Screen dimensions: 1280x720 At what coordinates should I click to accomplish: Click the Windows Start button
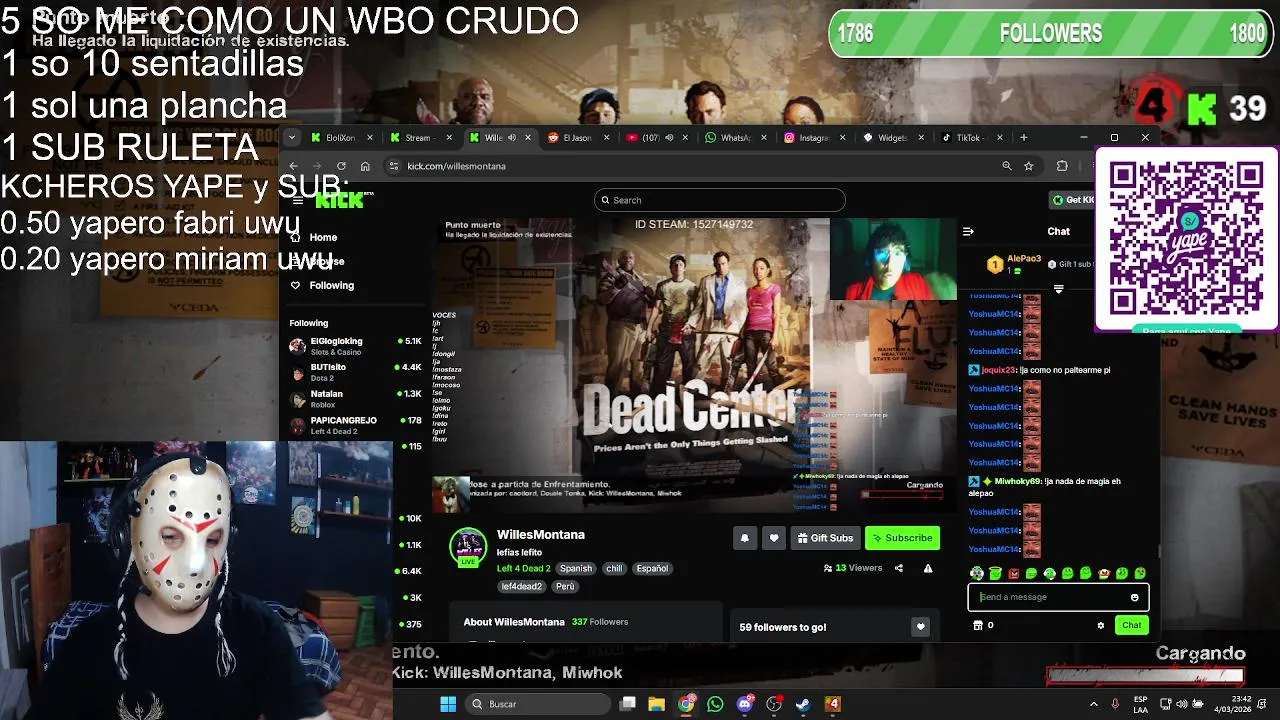pos(448,704)
